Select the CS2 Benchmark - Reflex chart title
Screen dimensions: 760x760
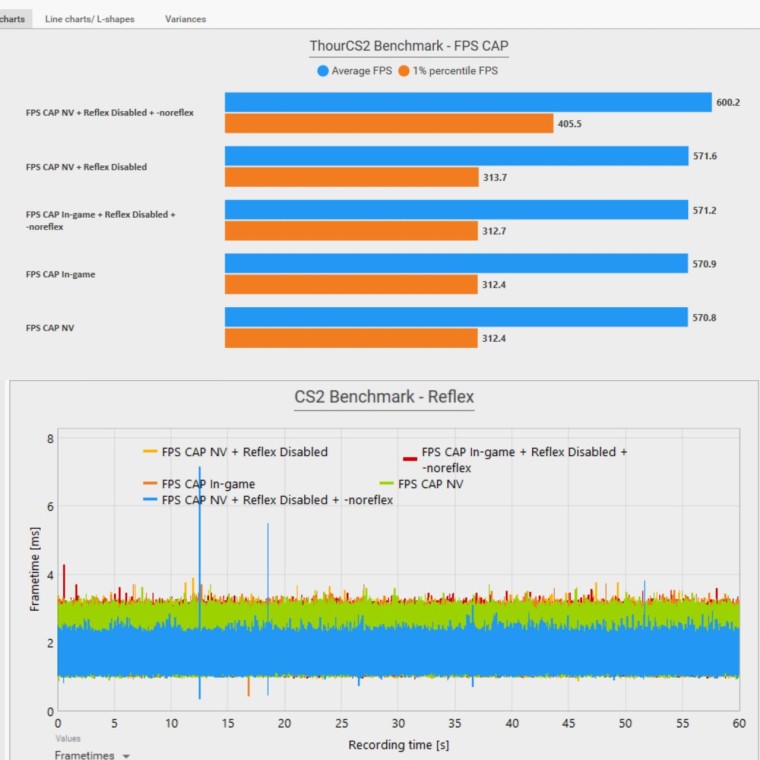(x=384, y=396)
